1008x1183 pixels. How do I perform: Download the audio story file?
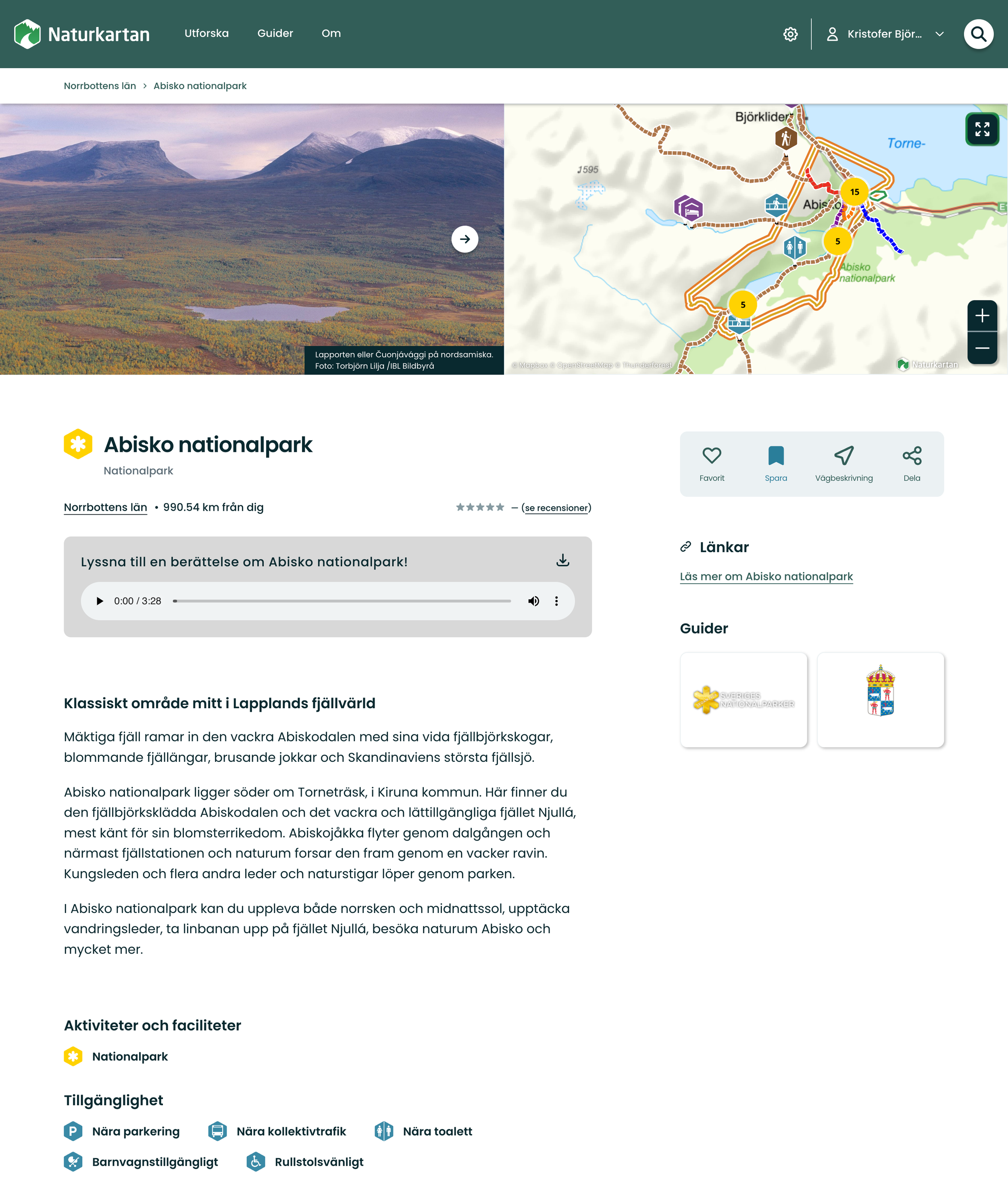[562, 560]
